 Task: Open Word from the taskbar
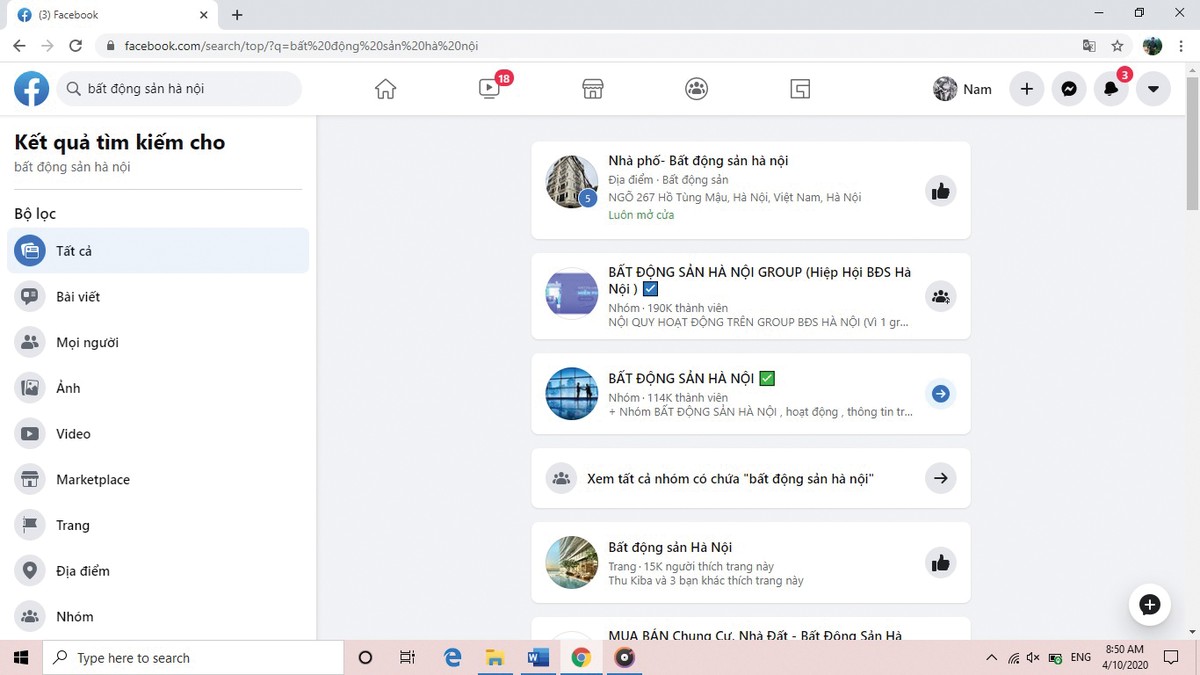click(538, 657)
